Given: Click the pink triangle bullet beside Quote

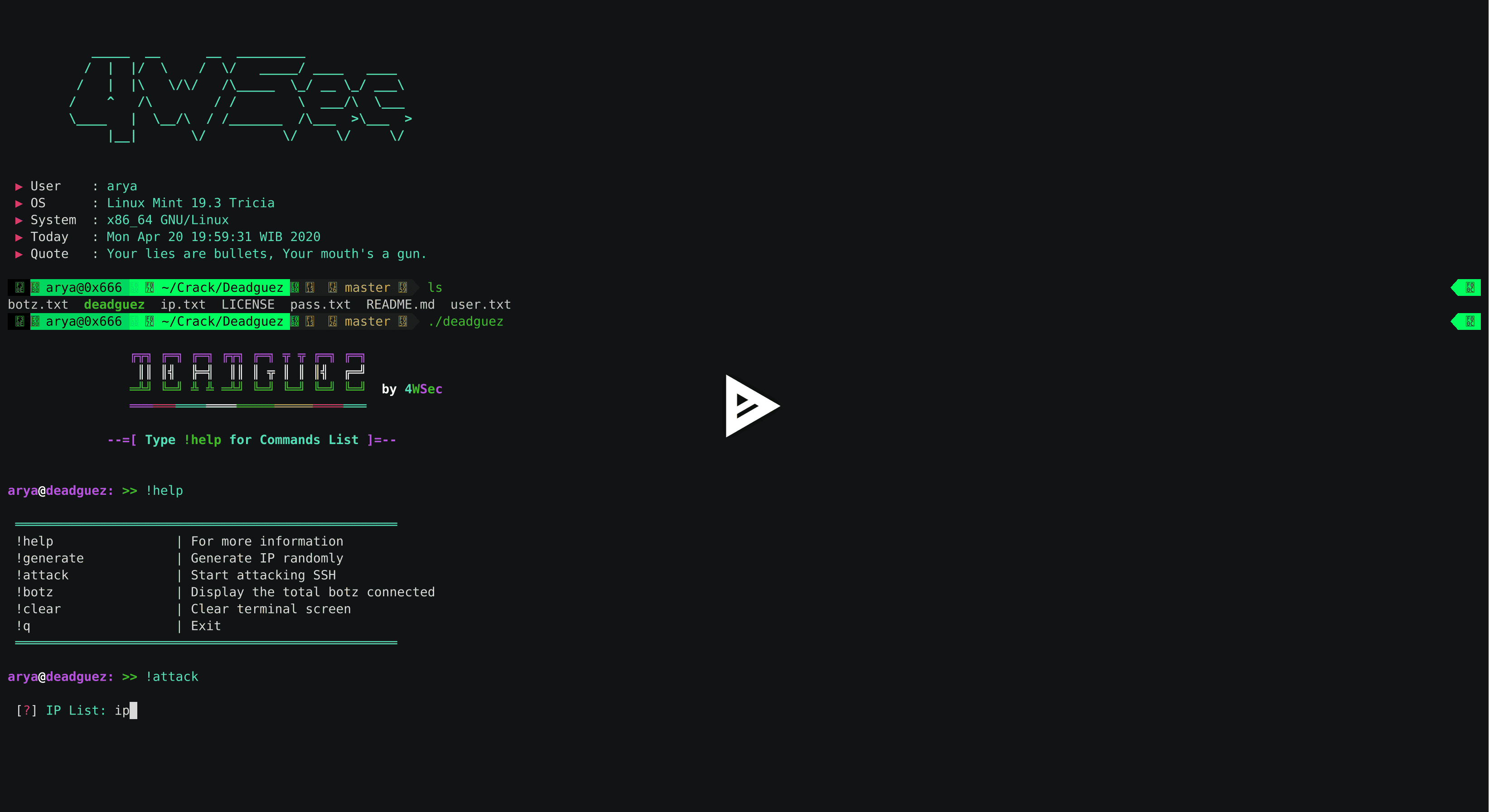Looking at the screenshot, I should click(x=19, y=254).
